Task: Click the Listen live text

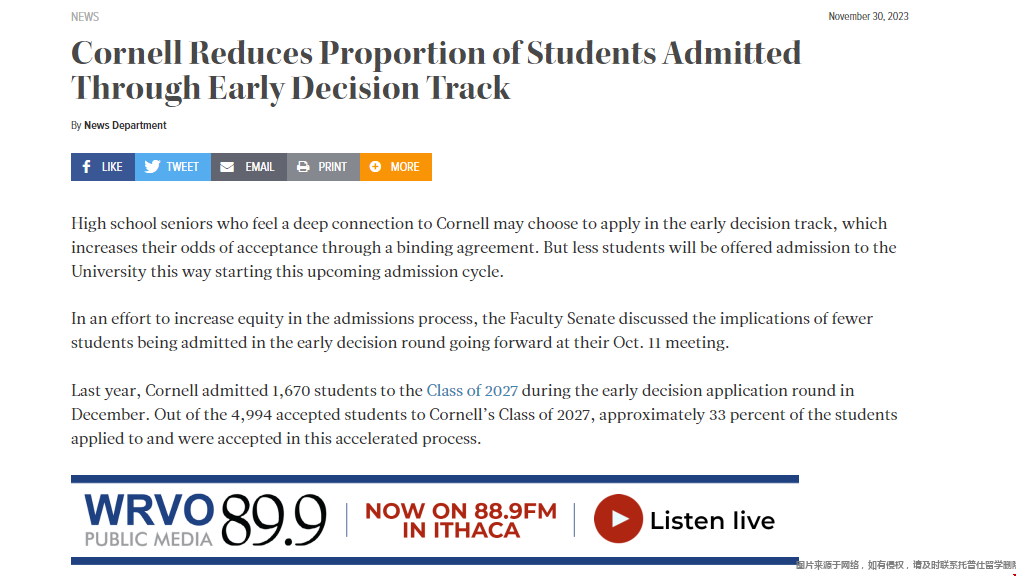Action: (x=712, y=520)
